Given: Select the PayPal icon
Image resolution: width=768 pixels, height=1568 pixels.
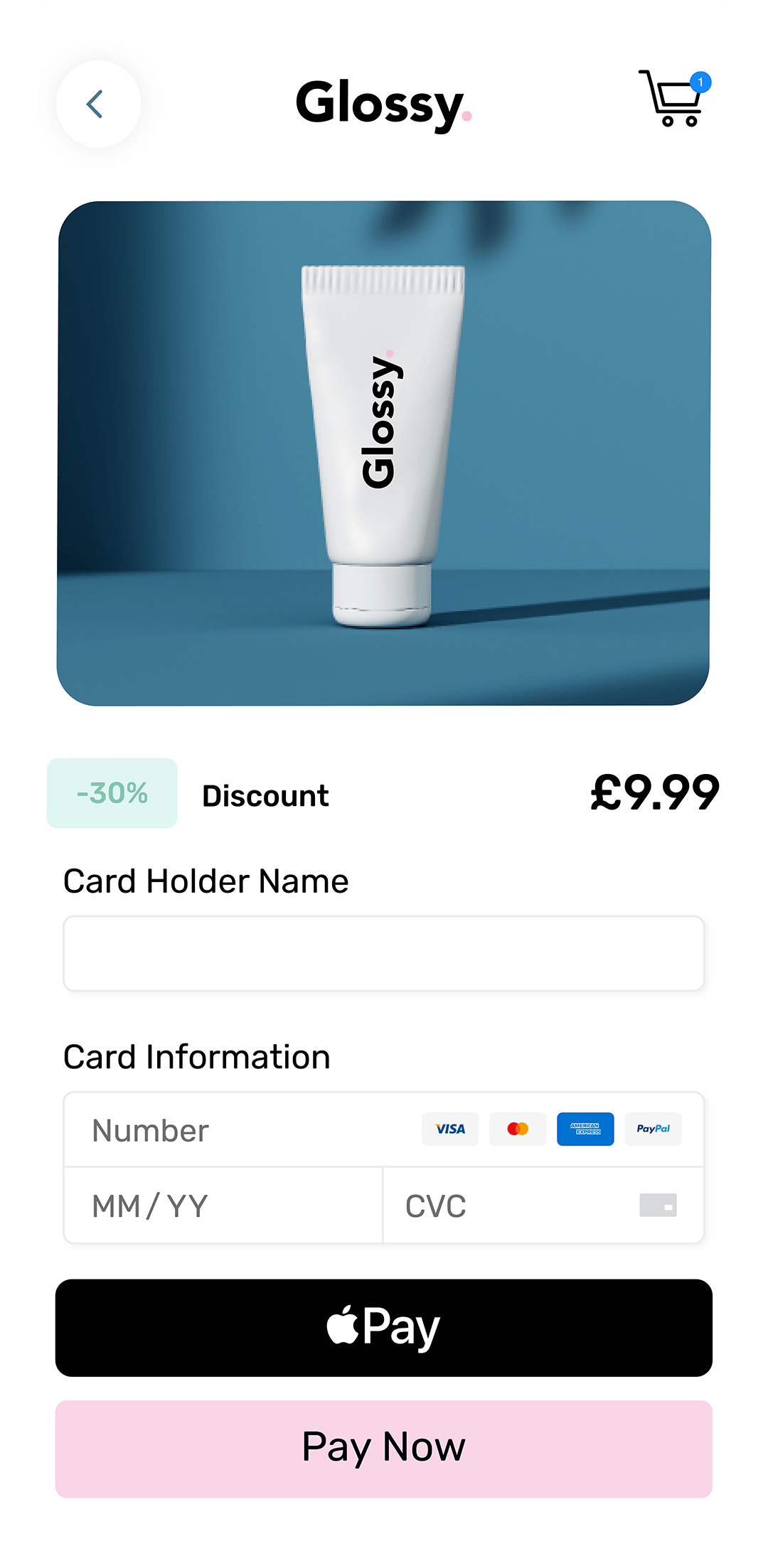Looking at the screenshot, I should pyautogui.click(x=653, y=1129).
